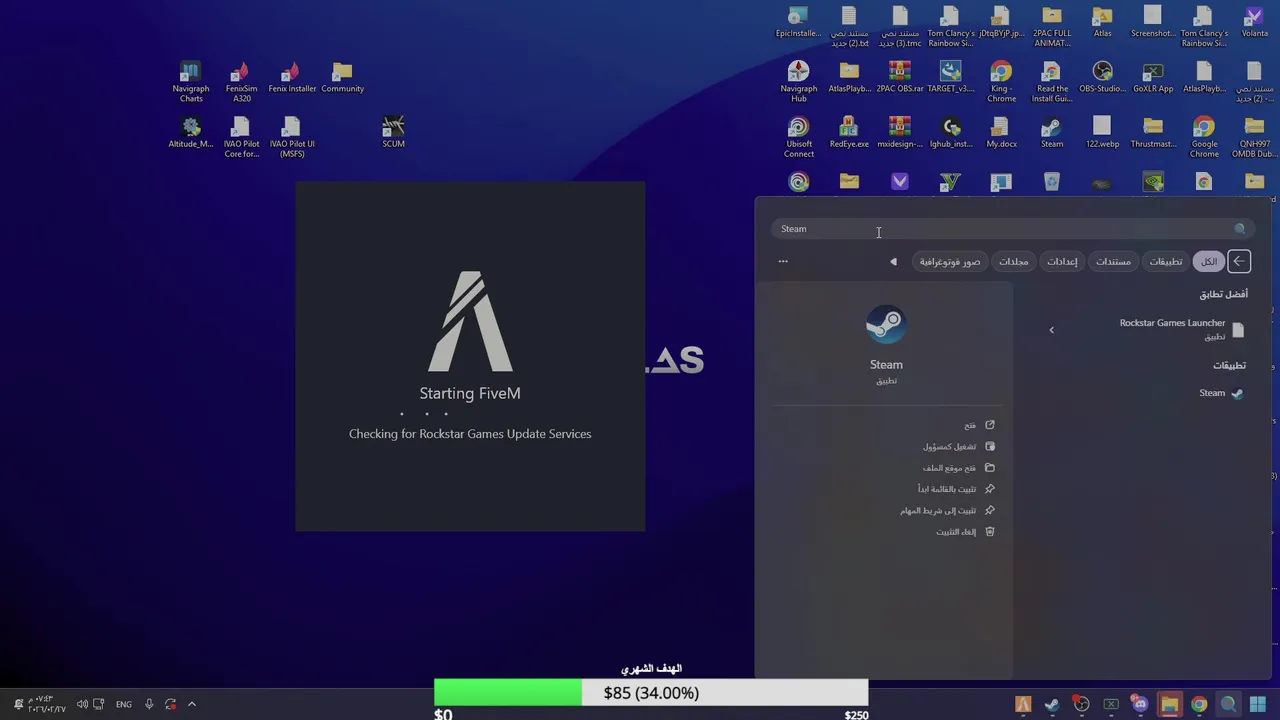Screen dimensions: 1280x720
Task: Launch OBS-Studio from the desktop
Action: [x=1102, y=78]
